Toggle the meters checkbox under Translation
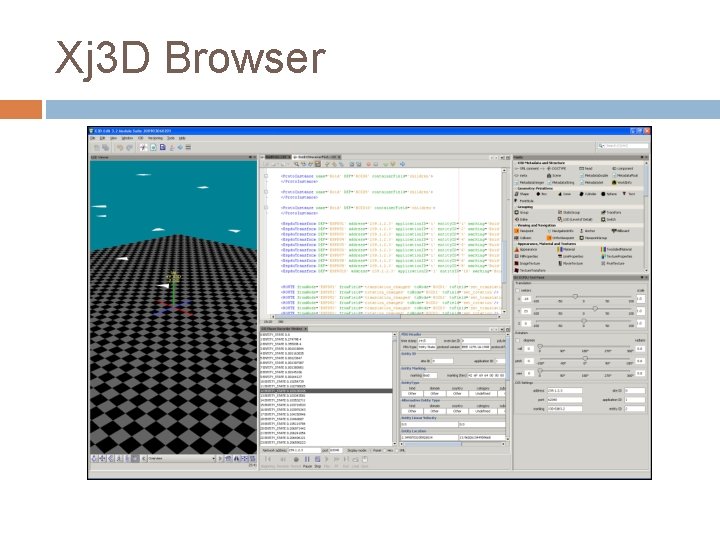Image resolution: width=720 pixels, height=540 pixels. click(518, 290)
